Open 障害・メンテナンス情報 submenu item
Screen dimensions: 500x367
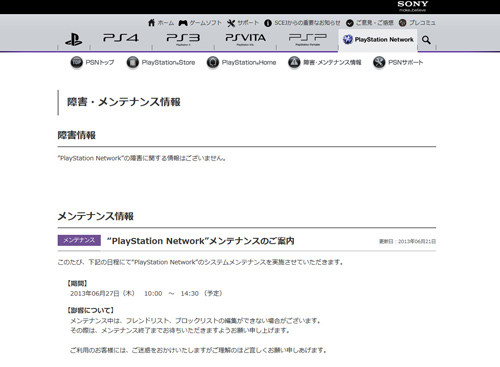[x=332, y=62]
